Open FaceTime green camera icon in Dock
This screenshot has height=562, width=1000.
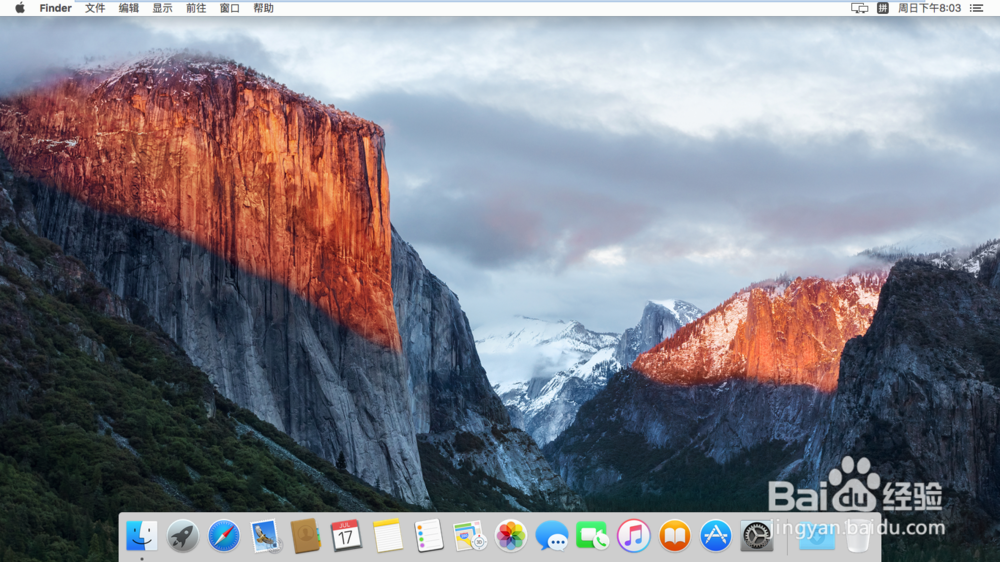point(592,535)
